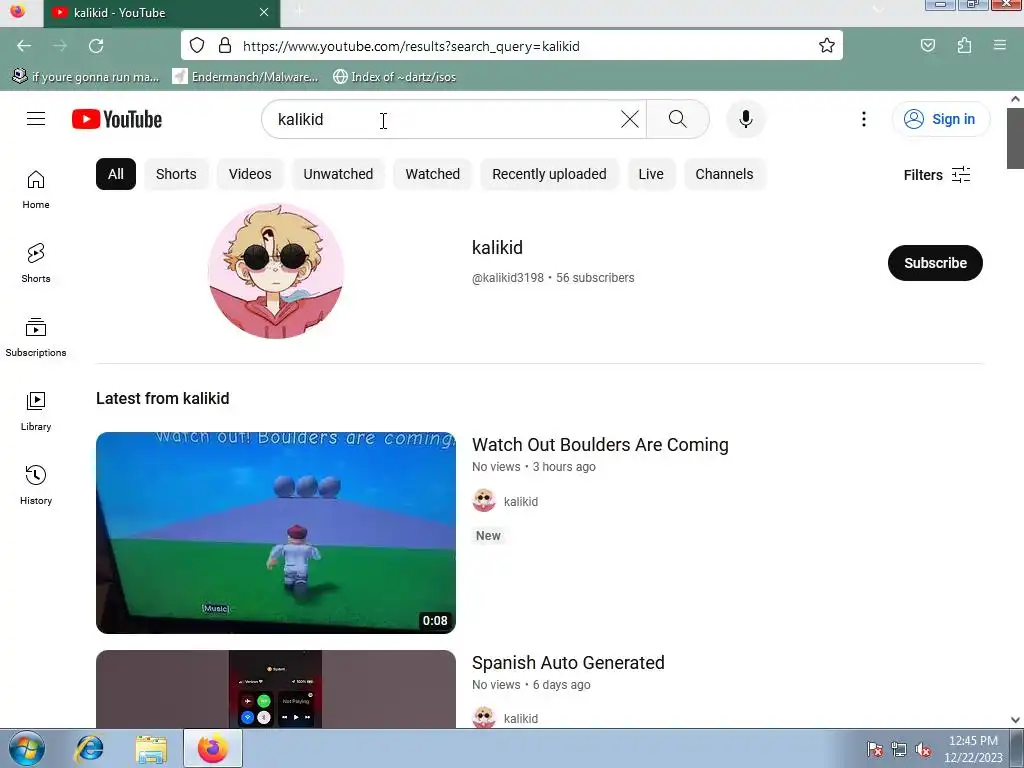View site padlock security info
Viewport: 1024px width, 768px height.
[225, 46]
